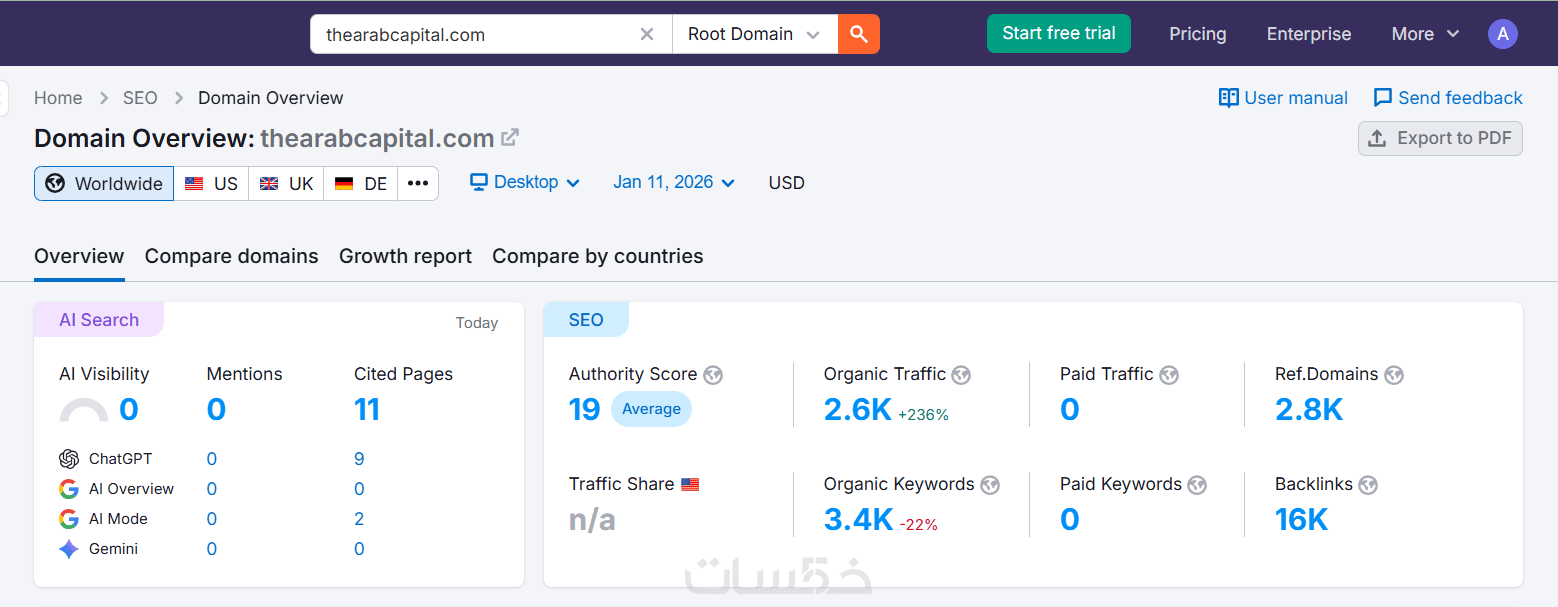Click the globe icon beside Ref.Domains
1558x607 pixels.
1394,375
